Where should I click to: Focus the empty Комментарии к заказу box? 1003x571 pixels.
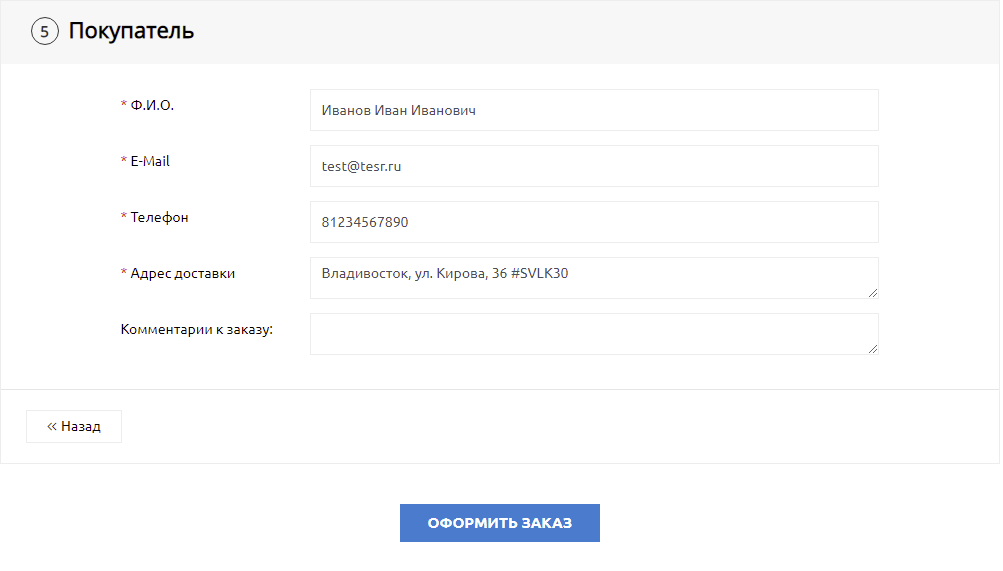click(594, 333)
